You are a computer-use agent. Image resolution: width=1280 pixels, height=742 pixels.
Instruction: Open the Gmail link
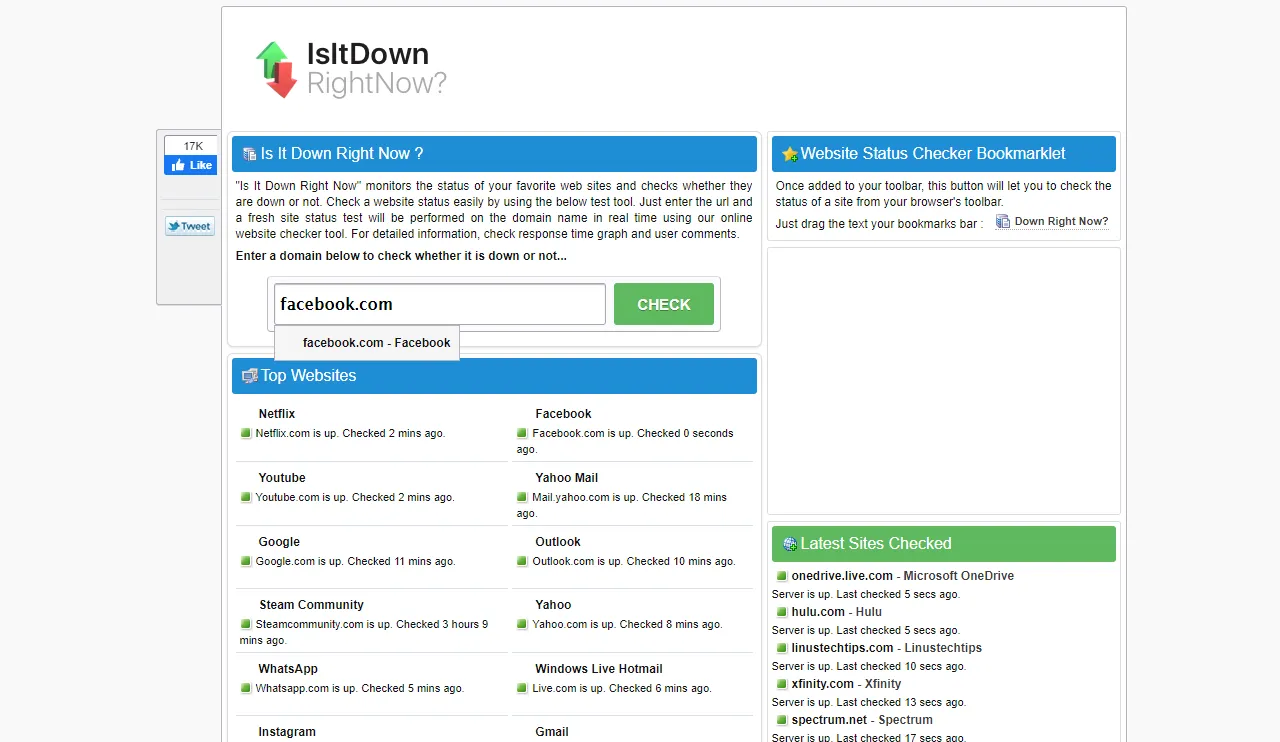pyautogui.click(x=552, y=732)
